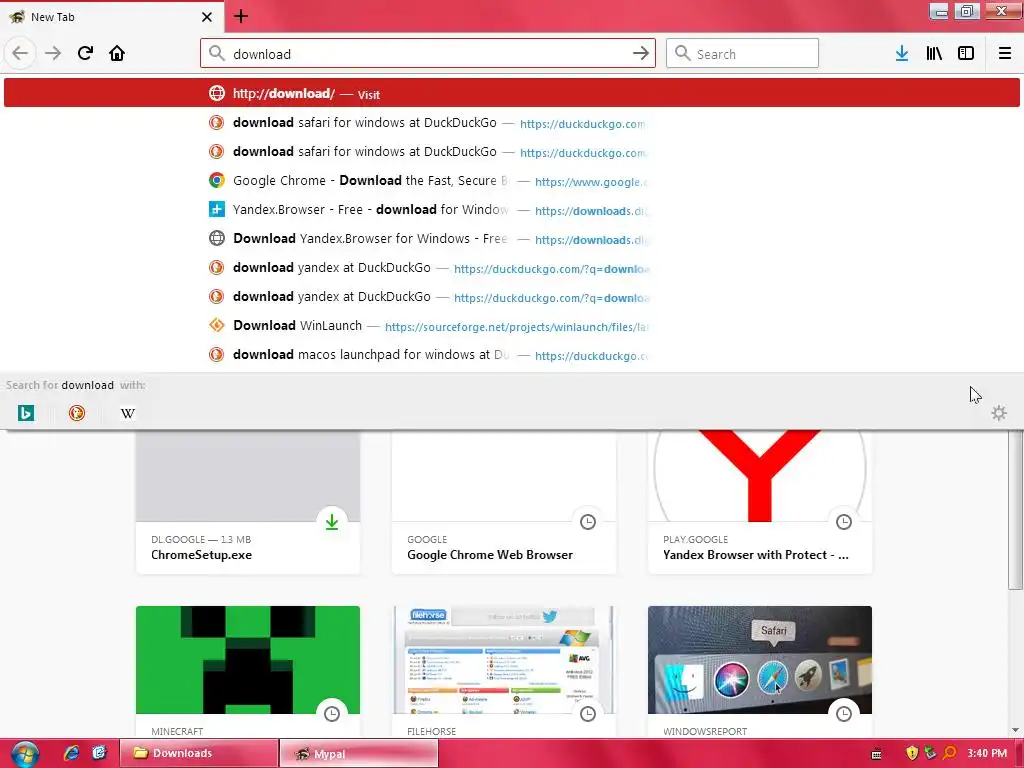This screenshot has height=768, width=1024.
Task: Search for download with Wikipedia icon
Action: click(x=128, y=413)
